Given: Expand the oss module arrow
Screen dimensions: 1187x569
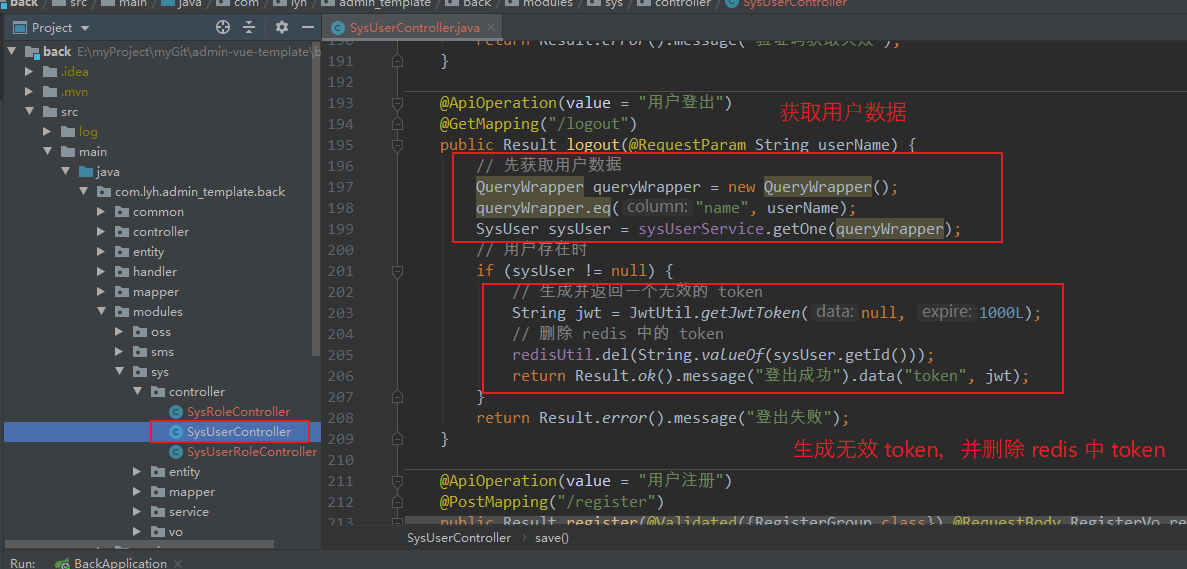Looking at the screenshot, I should (120, 331).
